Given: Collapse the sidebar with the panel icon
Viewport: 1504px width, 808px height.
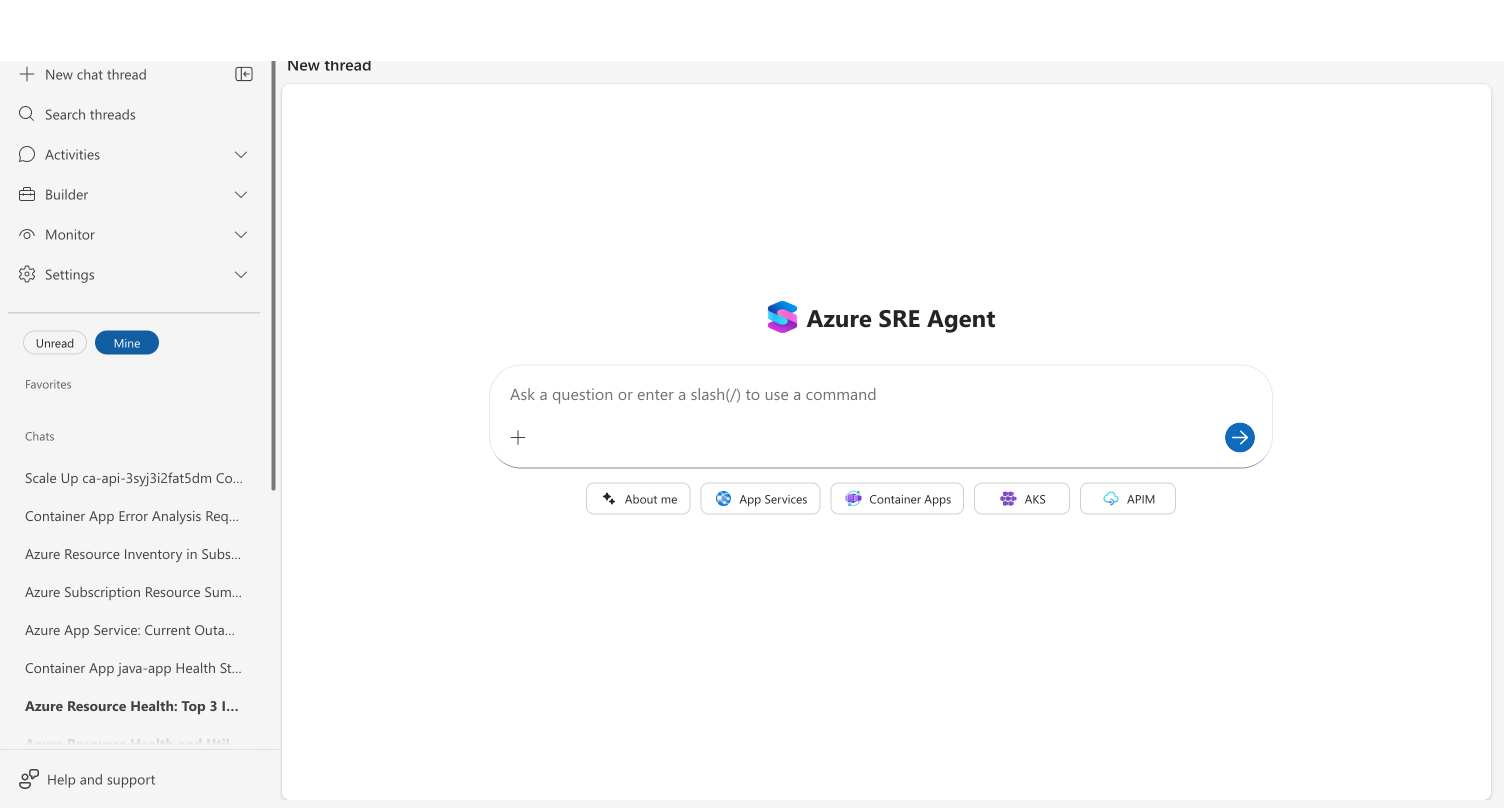Looking at the screenshot, I should [x=244, y=74].
